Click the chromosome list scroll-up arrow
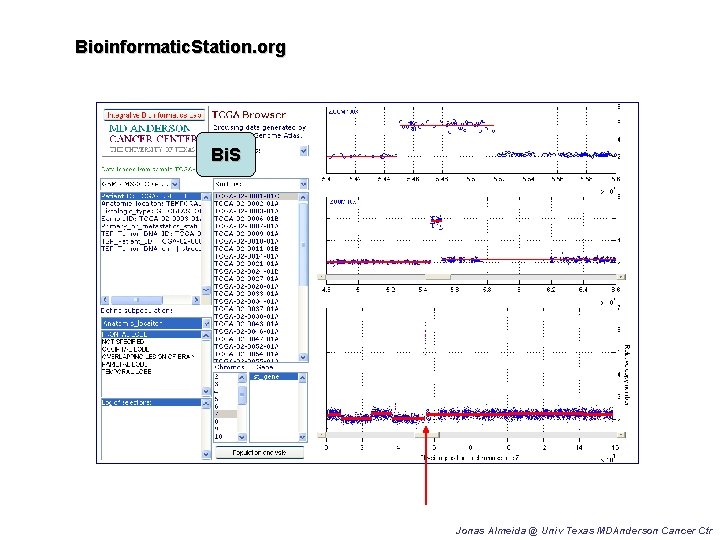This screenshot has height=540, width=720. (x=242, y=377)
